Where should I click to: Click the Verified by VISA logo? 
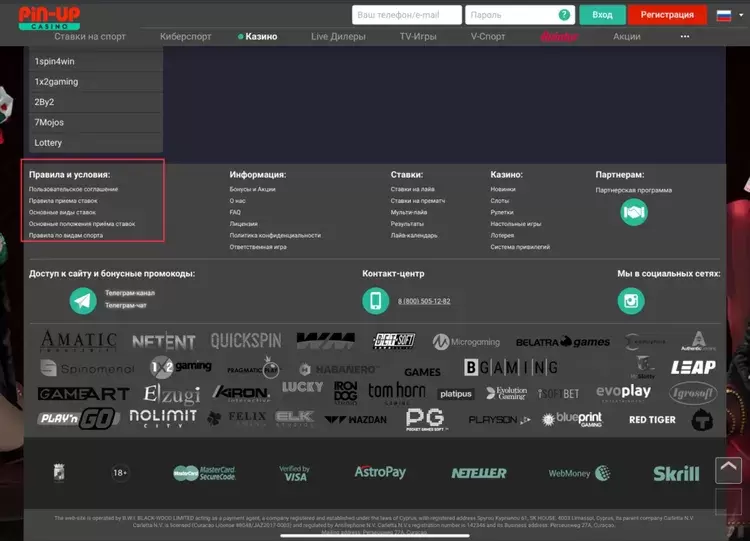(295, 473)
